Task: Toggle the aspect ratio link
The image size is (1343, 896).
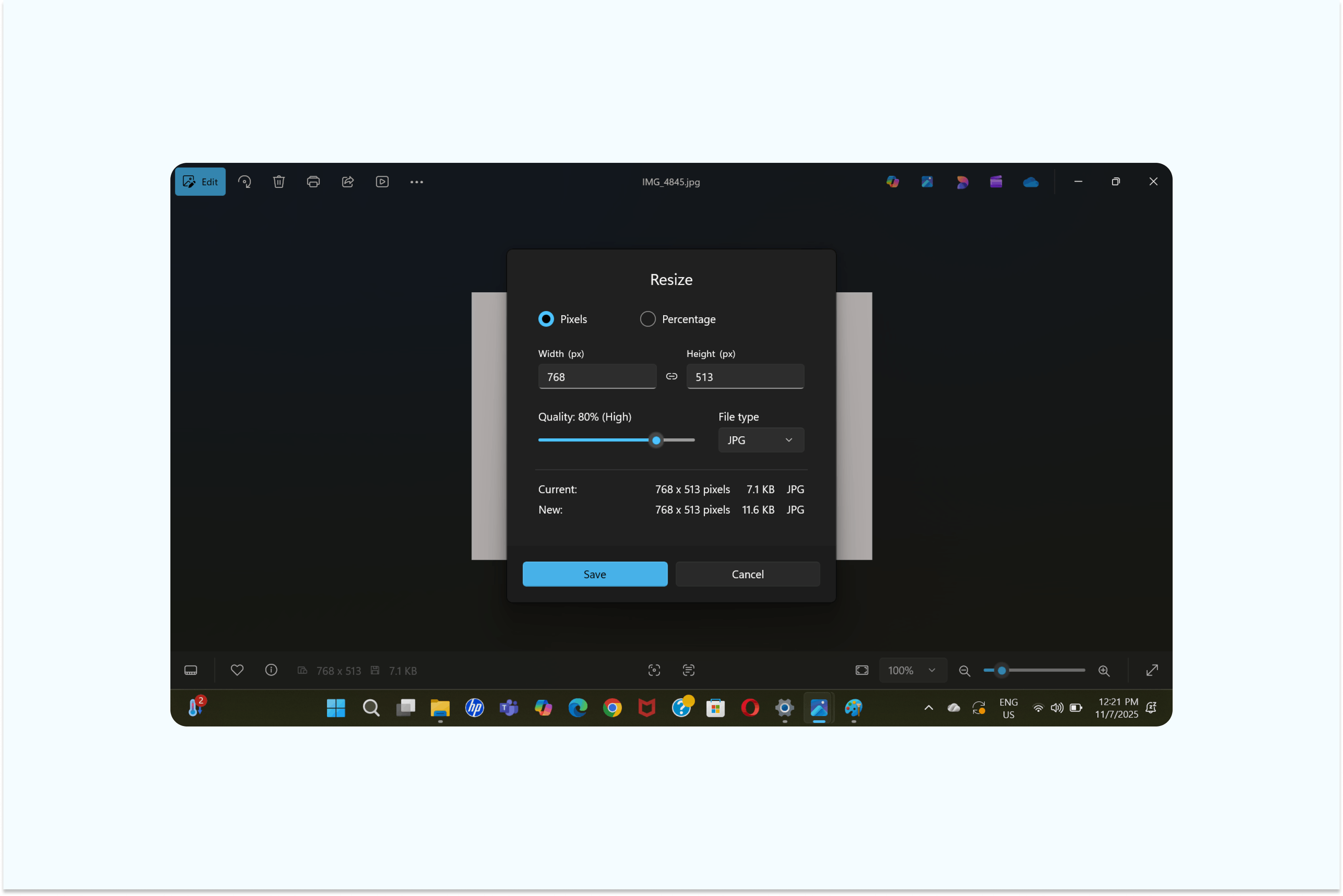Action: [x=671, y=377]
